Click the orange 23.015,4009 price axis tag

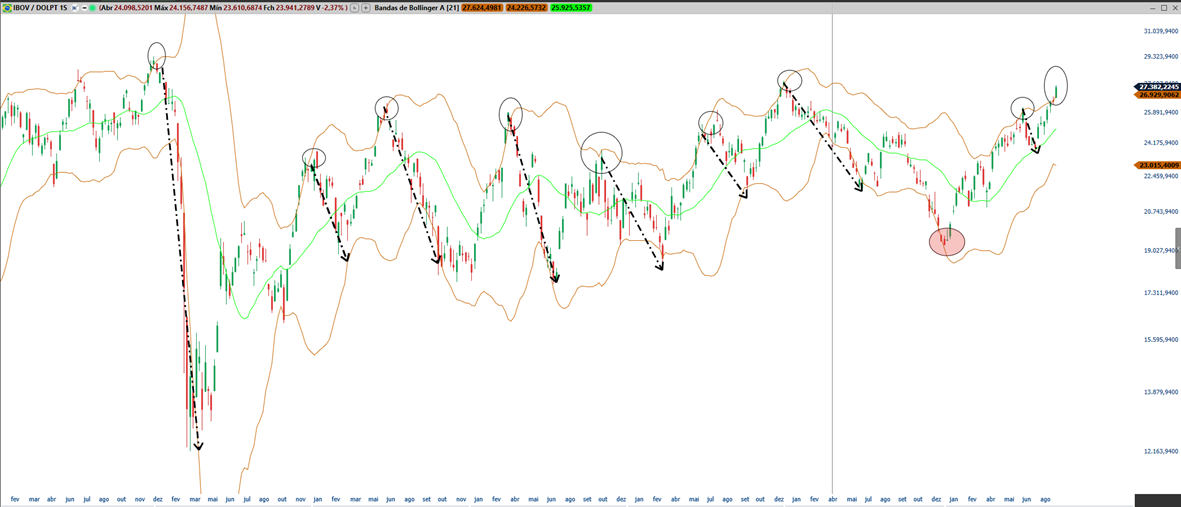pyautogui.click(x=1158, y=165)
